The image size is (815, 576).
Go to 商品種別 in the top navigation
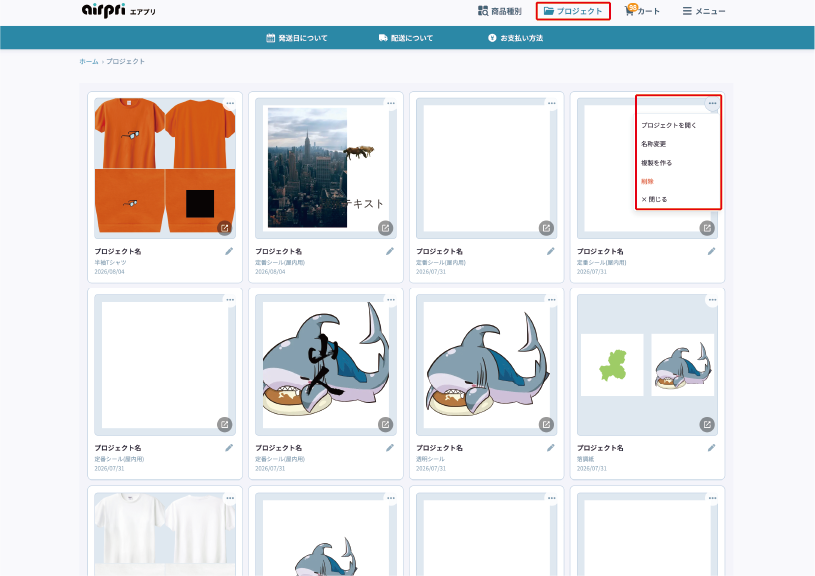coord(499,11)
